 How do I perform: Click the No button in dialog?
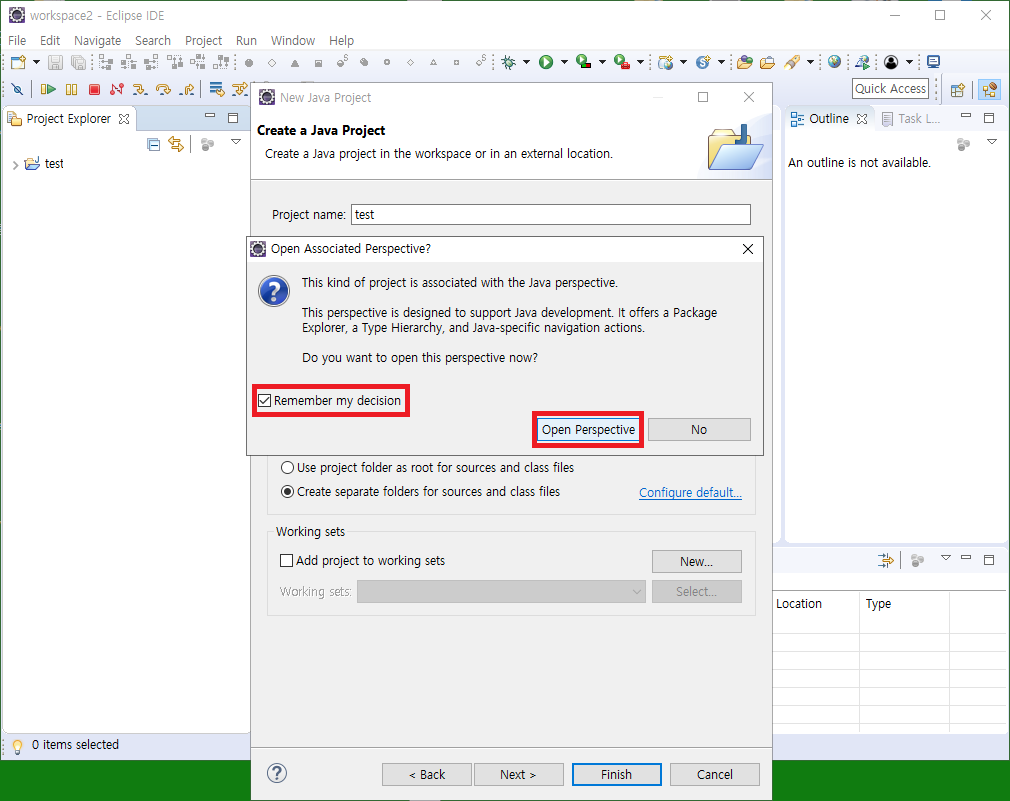(699, 429)
